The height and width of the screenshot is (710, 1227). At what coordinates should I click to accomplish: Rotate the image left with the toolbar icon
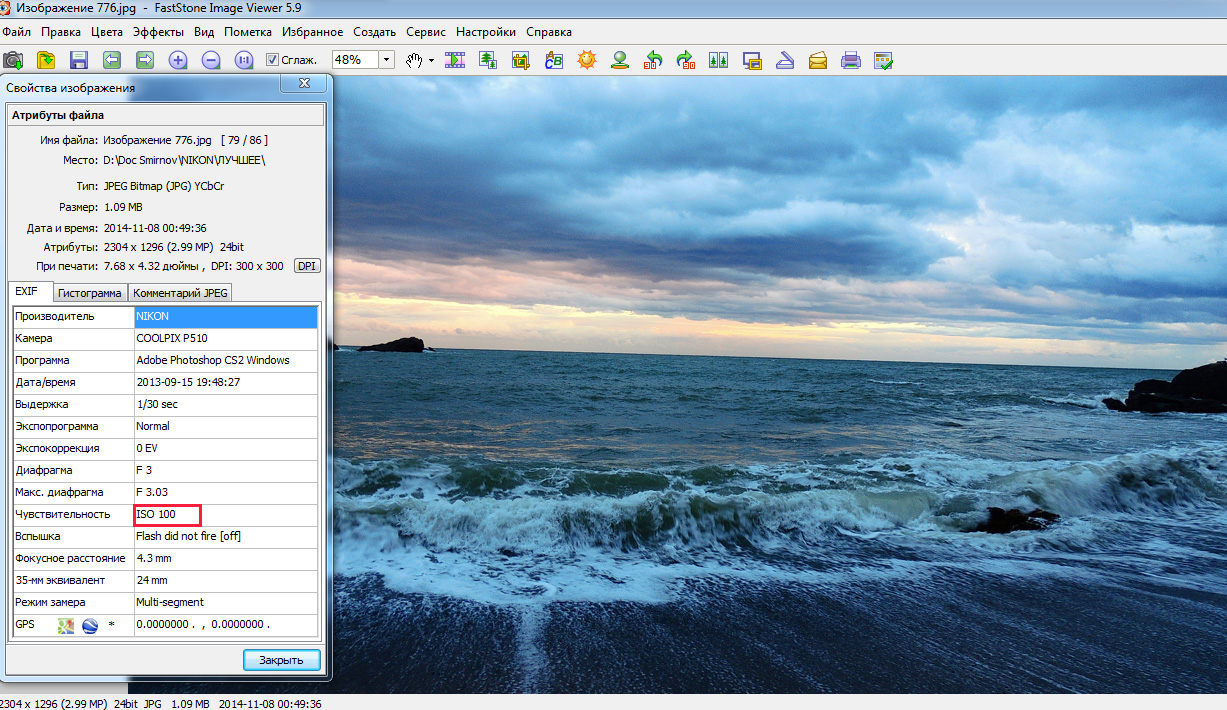653,60
